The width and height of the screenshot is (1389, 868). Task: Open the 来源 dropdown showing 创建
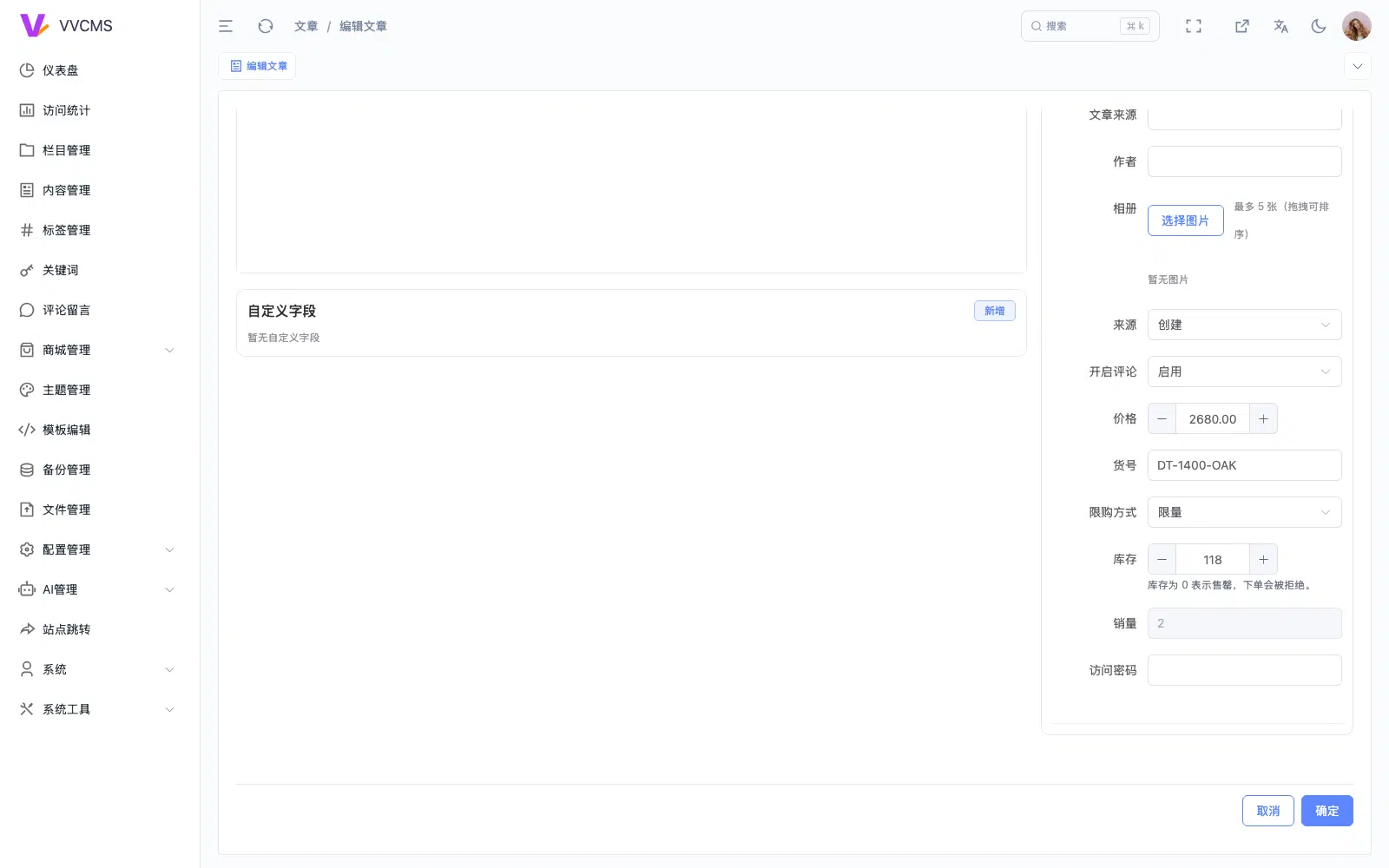1244,325
